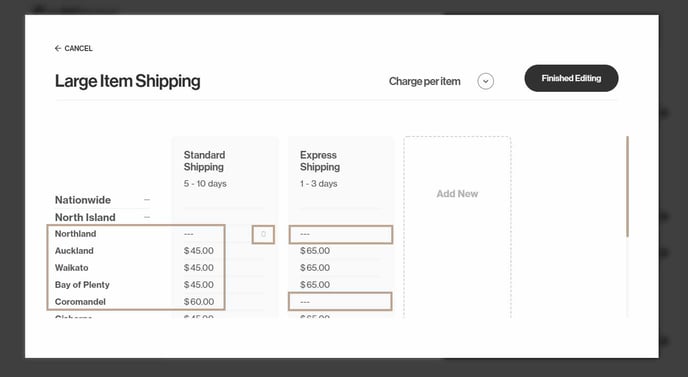Edit Northland express shipping price field
This screenshot has height=377, width=688.
click(340, 234)
